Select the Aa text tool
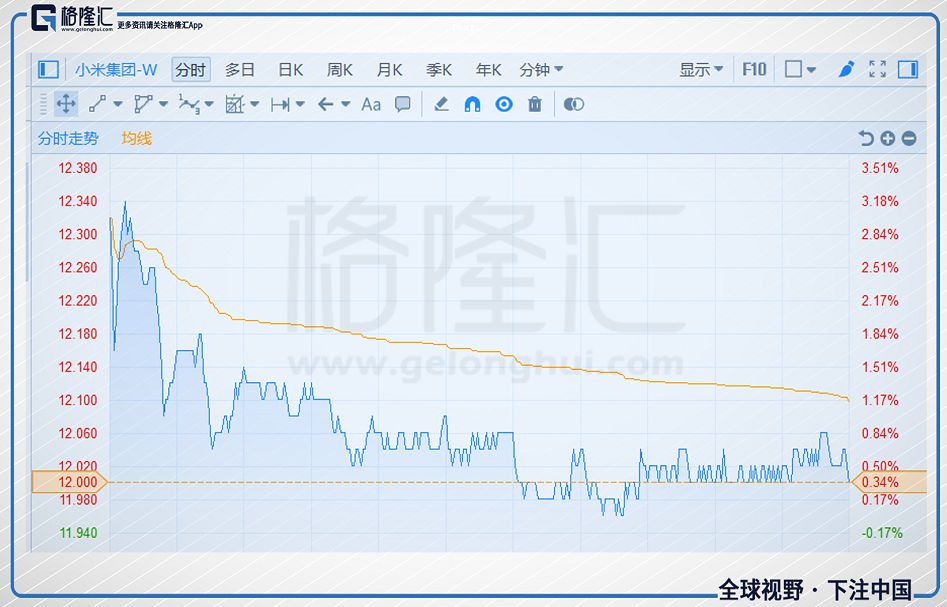This screenshot has height=607, width=947. 371,105
